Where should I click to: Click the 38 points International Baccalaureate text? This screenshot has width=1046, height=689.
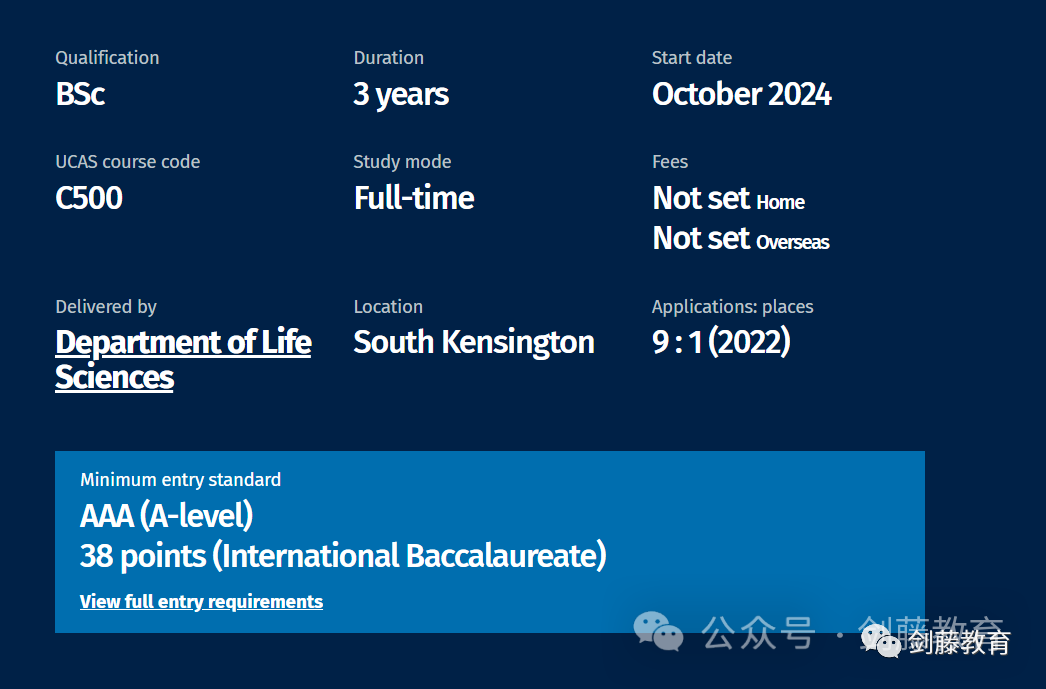[343, 556]
